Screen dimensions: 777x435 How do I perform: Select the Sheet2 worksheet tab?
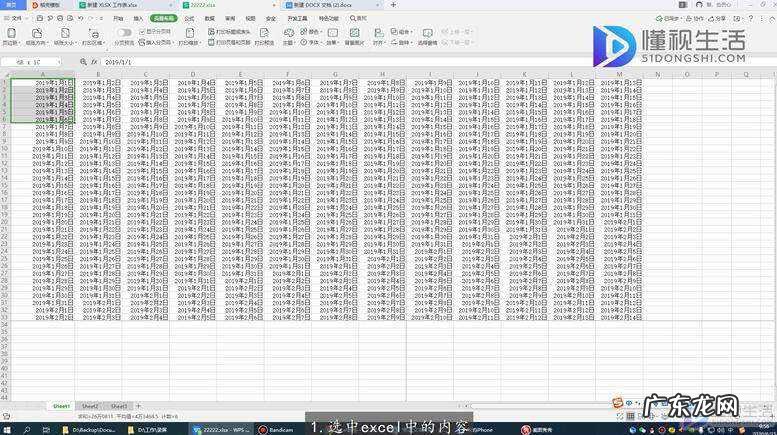[x=91, y=406]
